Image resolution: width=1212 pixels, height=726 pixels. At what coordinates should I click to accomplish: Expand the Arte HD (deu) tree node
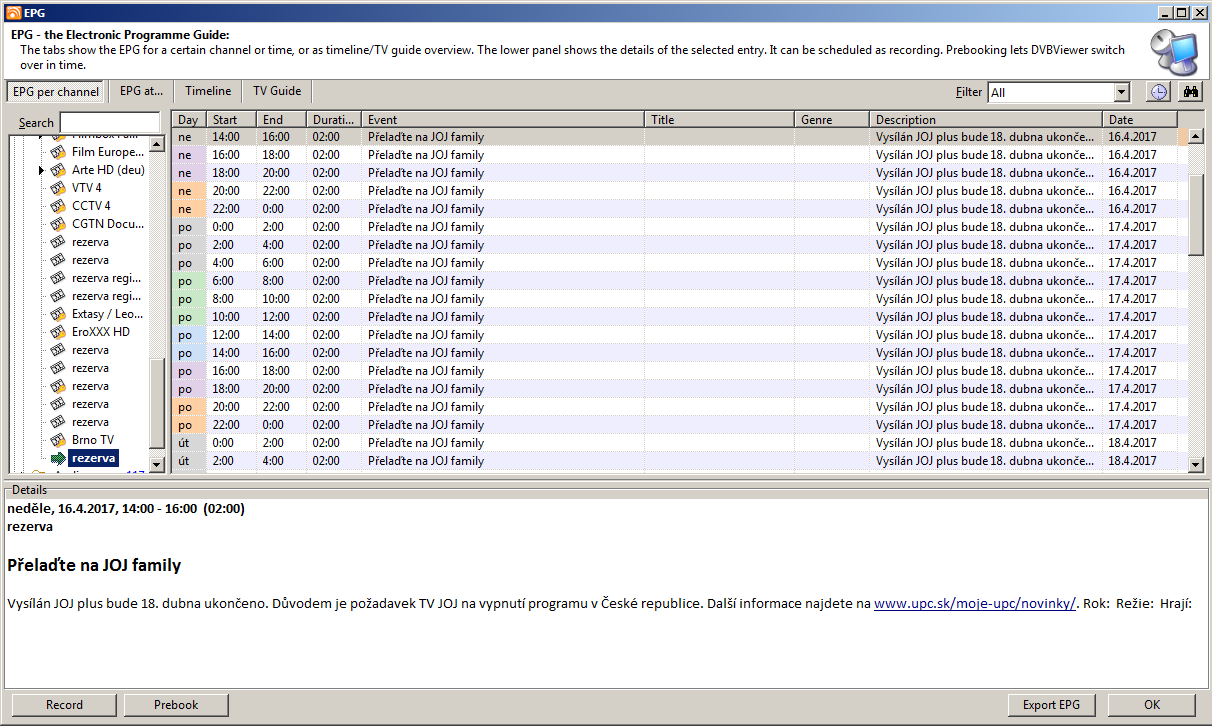(x=41, y=171)
